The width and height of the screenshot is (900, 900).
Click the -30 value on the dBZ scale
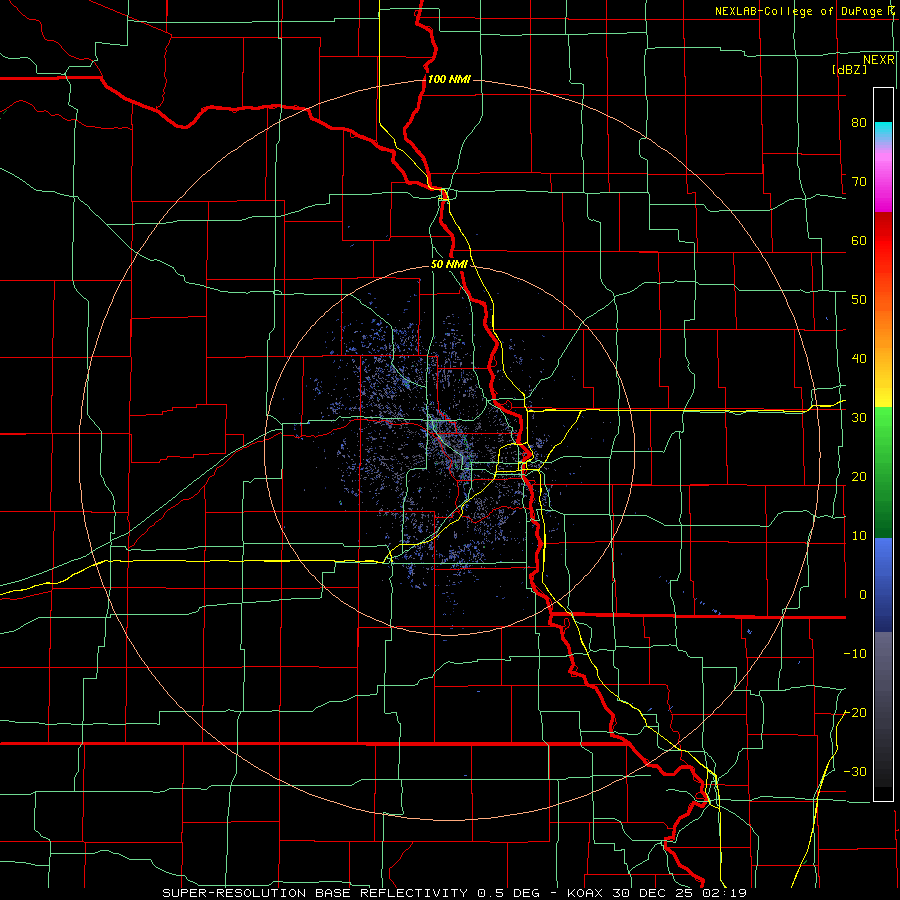pos(855,772)
